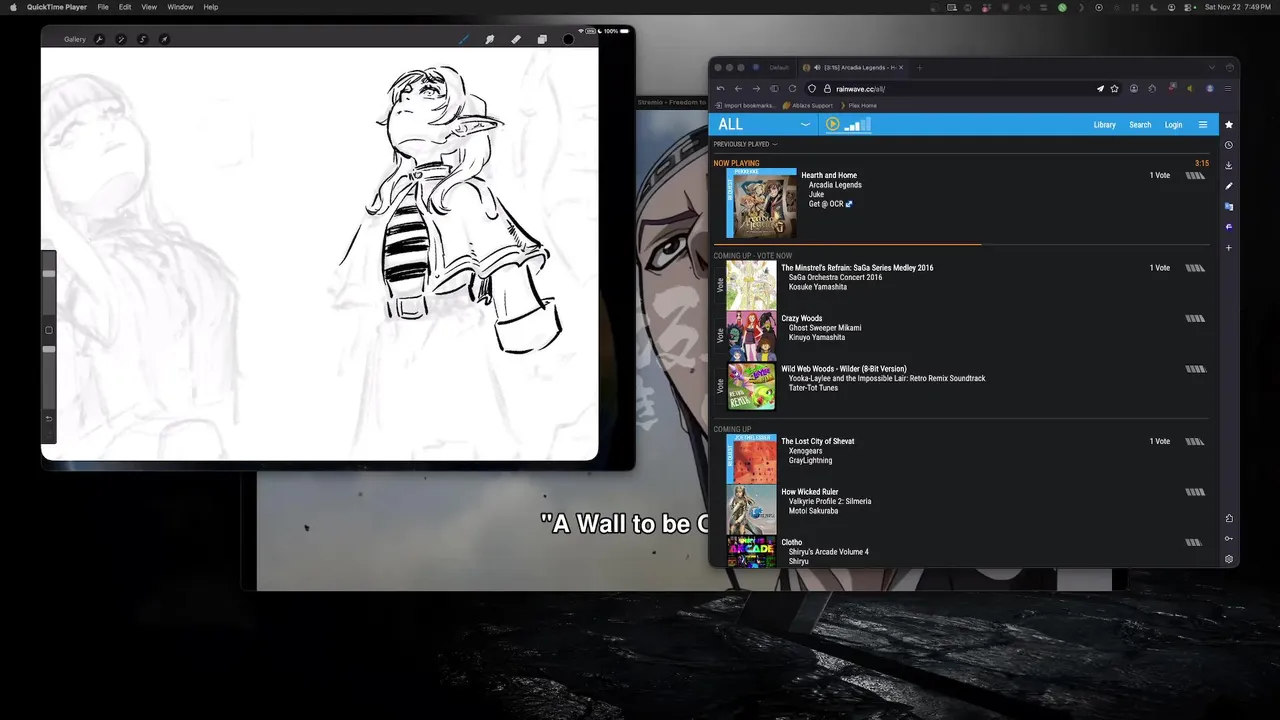Adjust the Rainwave volume bars
Image resolution: width=1280 pixels, height=720 pixels.
coord(858,125)
